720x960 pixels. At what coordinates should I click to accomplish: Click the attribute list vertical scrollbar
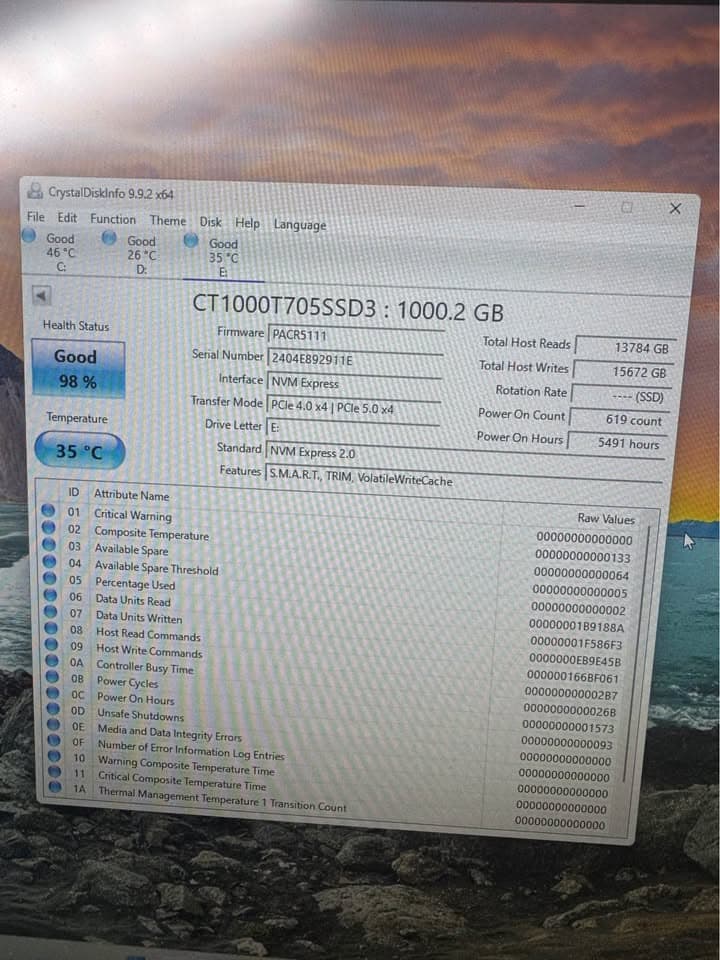pyautogui.click(x=637, y=655)
